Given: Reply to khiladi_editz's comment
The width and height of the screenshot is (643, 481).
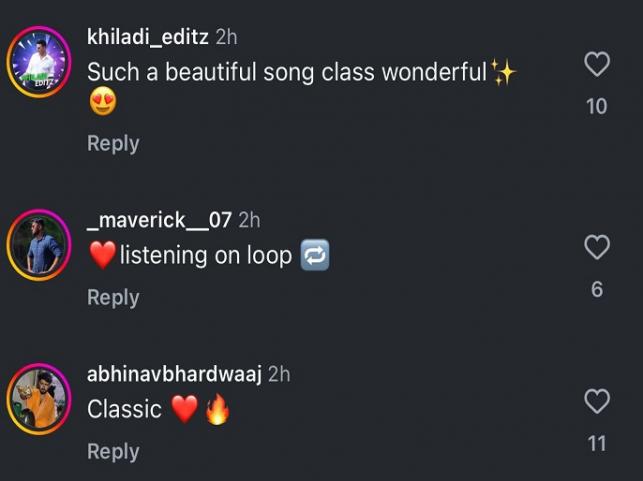Looking at the screenshot, I should (113, 143).
